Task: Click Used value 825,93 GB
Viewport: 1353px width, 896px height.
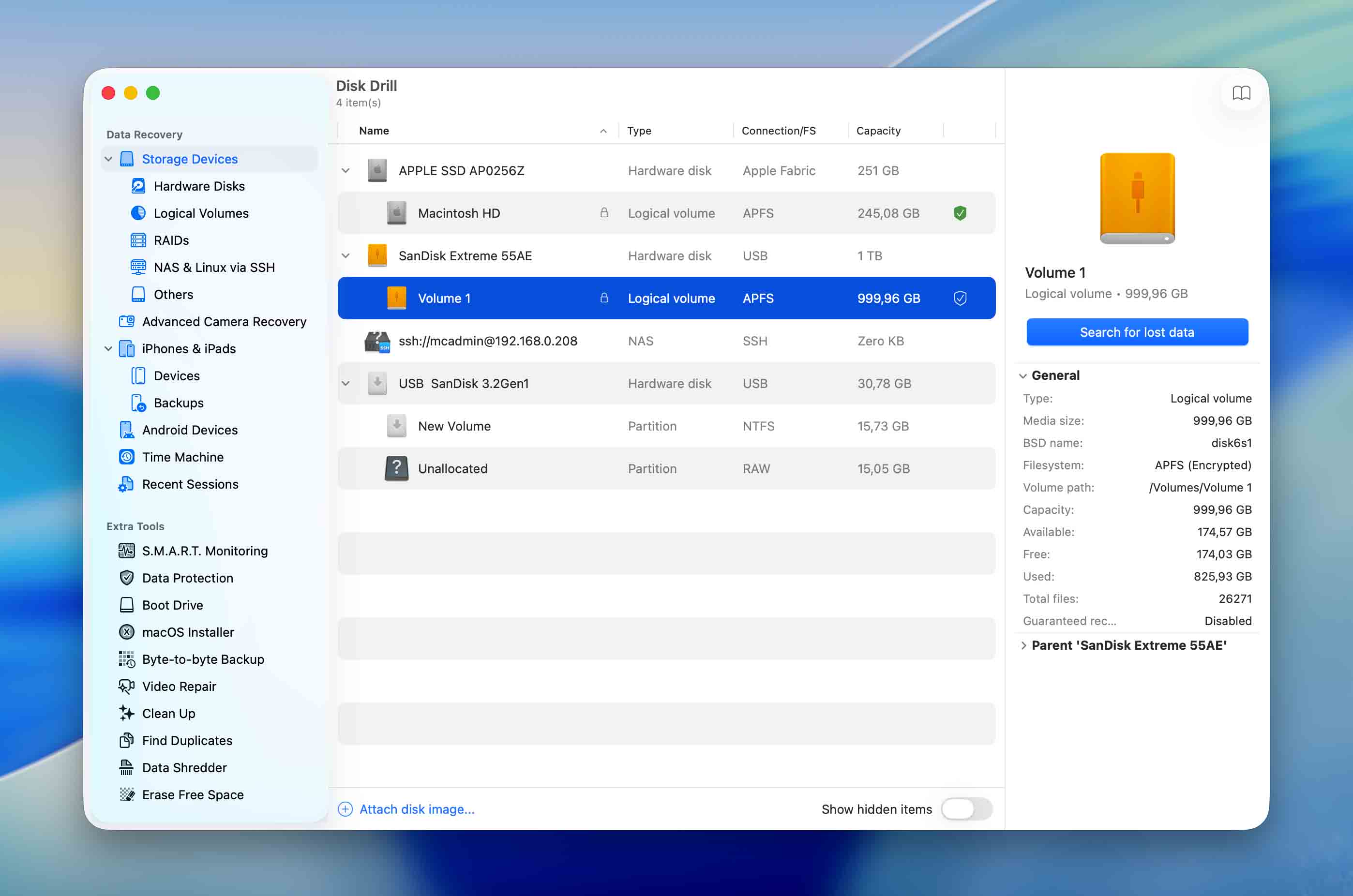Action: click(x=1222, y=577)
